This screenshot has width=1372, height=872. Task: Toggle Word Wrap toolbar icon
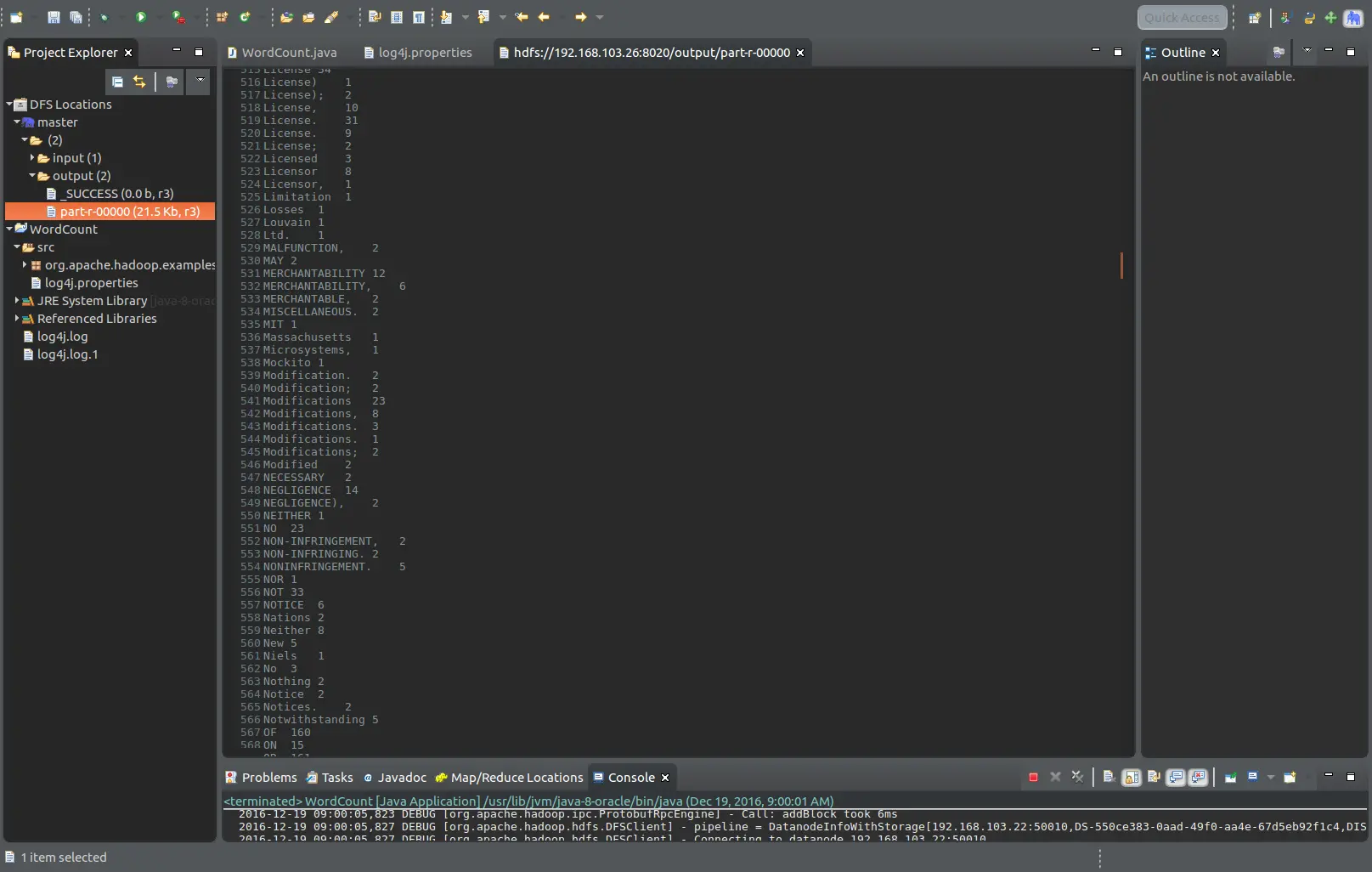(375, 17)
